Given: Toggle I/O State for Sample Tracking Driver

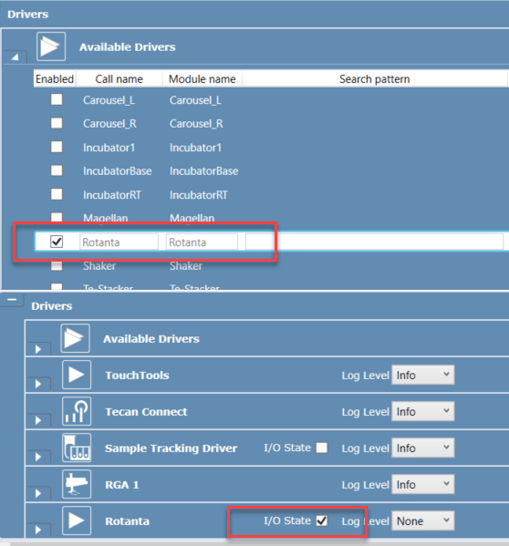Looking at the screenshot, I should pyautogui.click(x=322, y=448).
